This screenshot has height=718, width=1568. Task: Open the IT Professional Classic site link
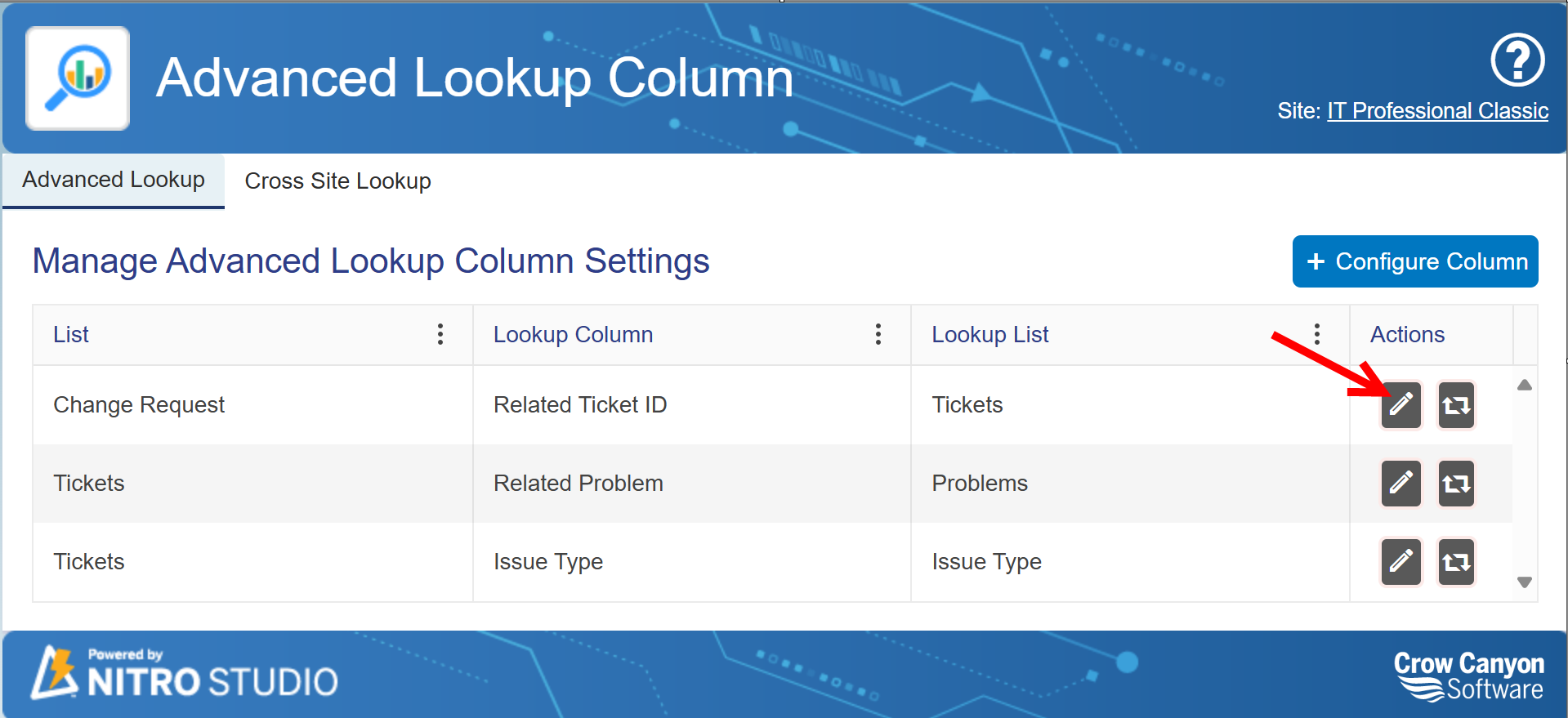point(1437,111)
